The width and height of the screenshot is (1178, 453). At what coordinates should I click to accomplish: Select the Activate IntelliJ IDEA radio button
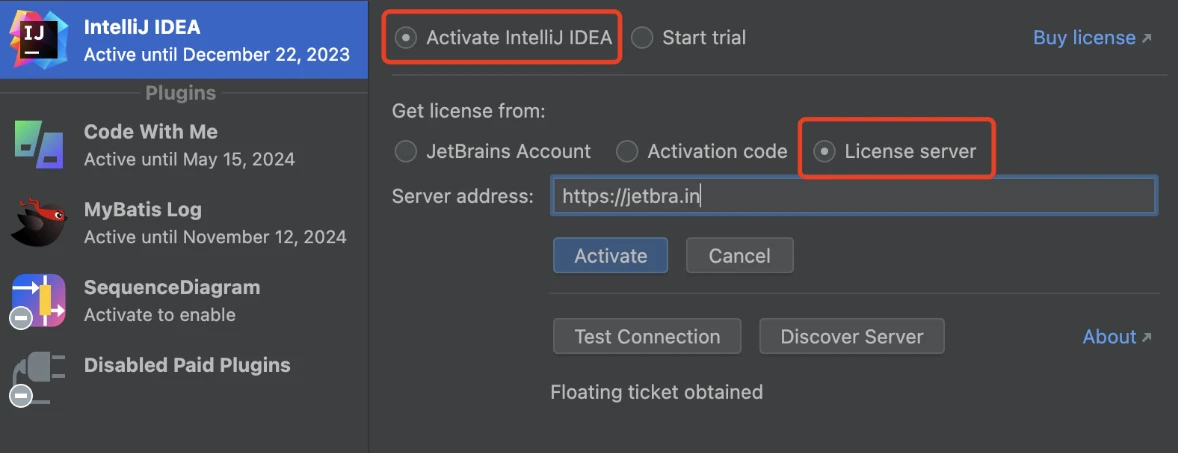click(406, 38)
